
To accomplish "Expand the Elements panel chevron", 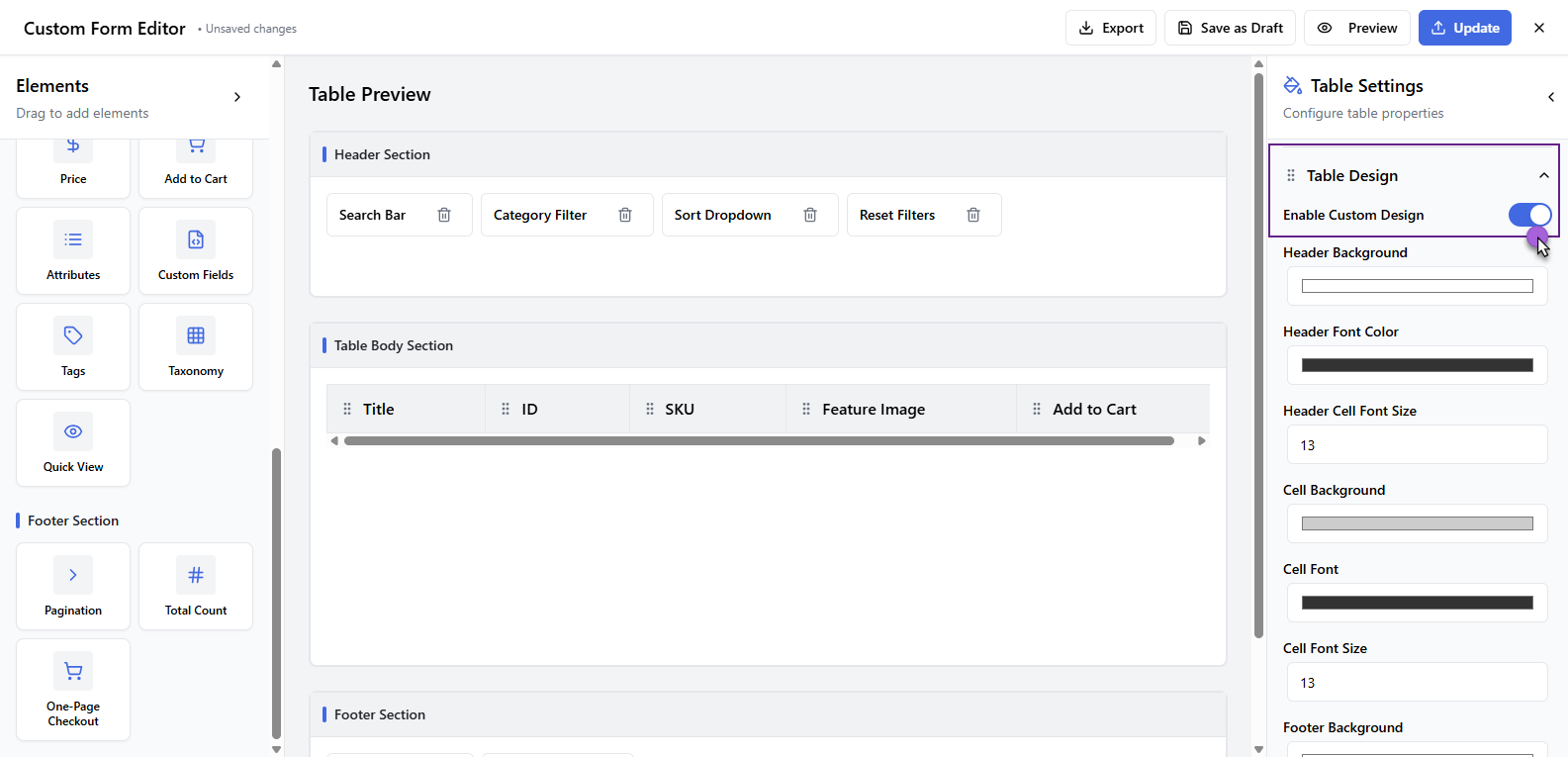I will point(237,97).
